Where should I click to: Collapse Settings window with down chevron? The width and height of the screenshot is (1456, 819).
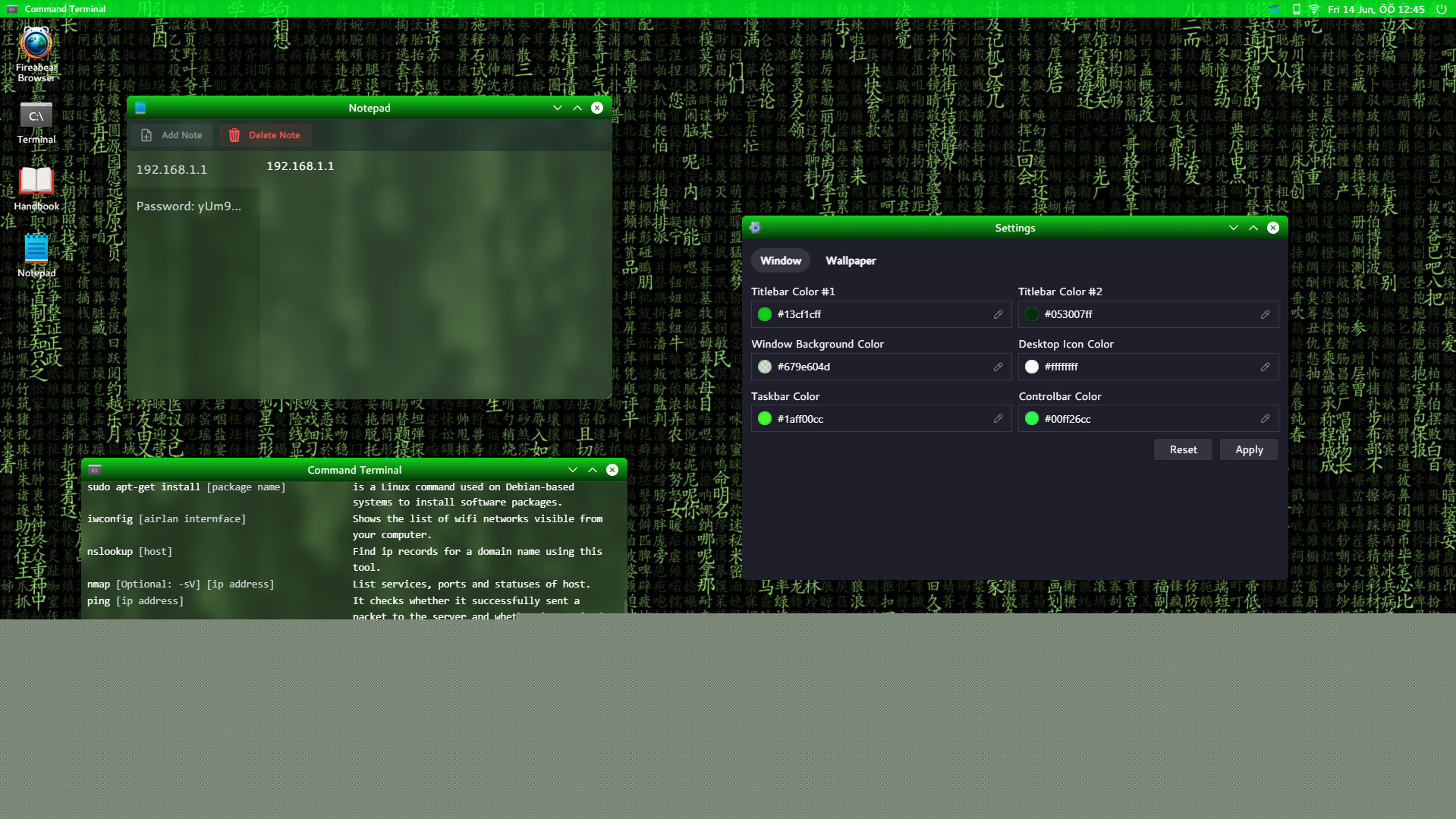pyautogui.click(x=1233, y=228)
